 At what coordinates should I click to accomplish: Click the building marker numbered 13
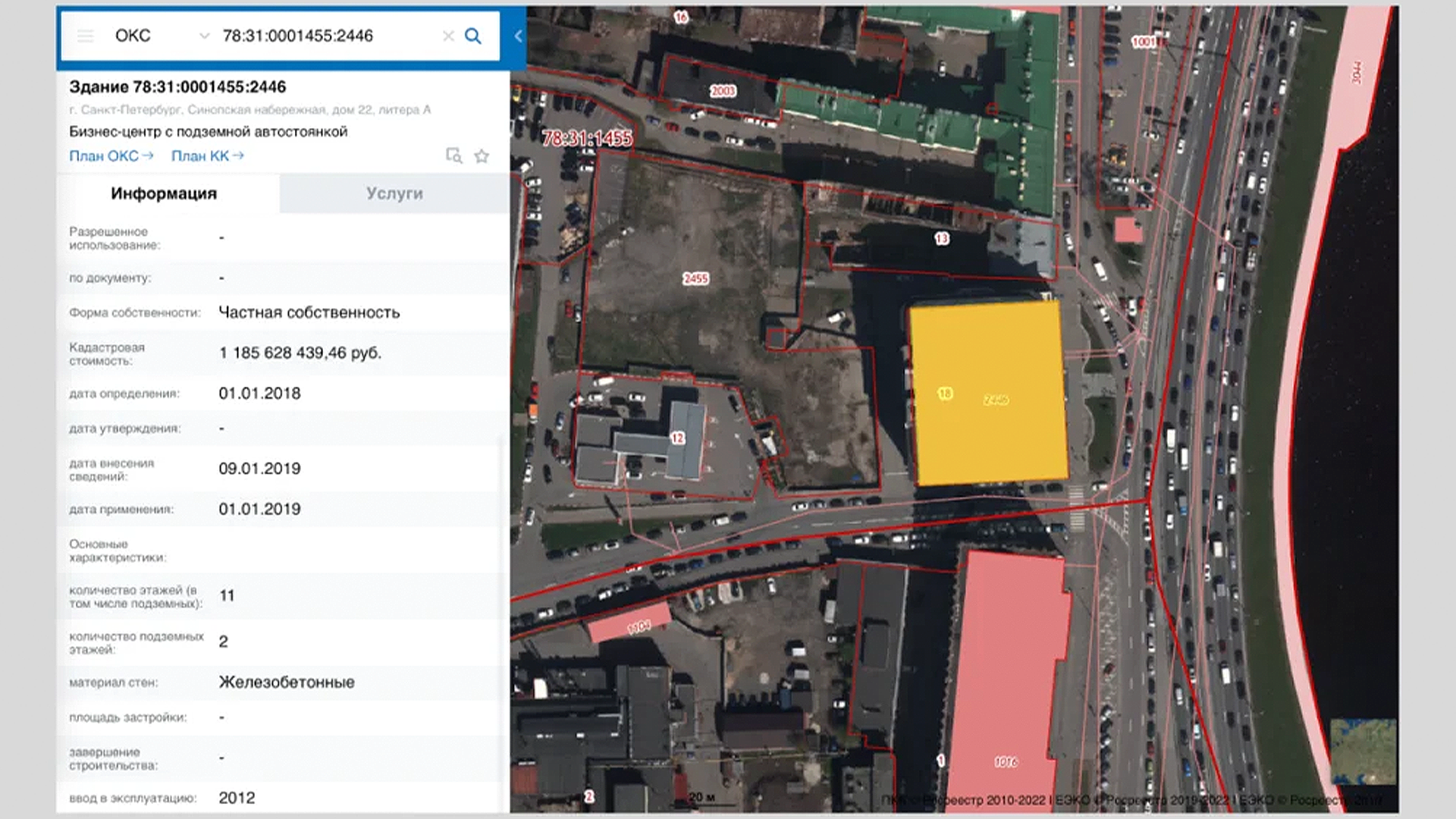(x=942, y=239)
